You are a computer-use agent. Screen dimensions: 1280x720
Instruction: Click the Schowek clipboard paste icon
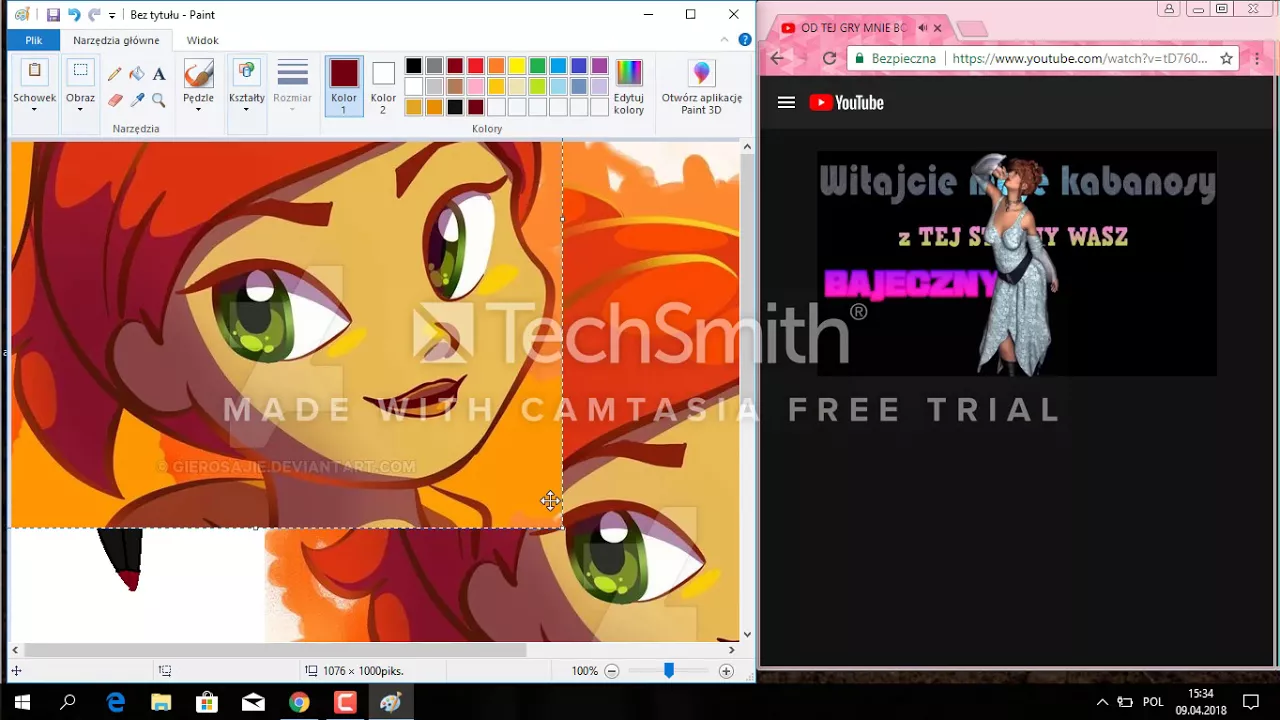tap(34, 72)
